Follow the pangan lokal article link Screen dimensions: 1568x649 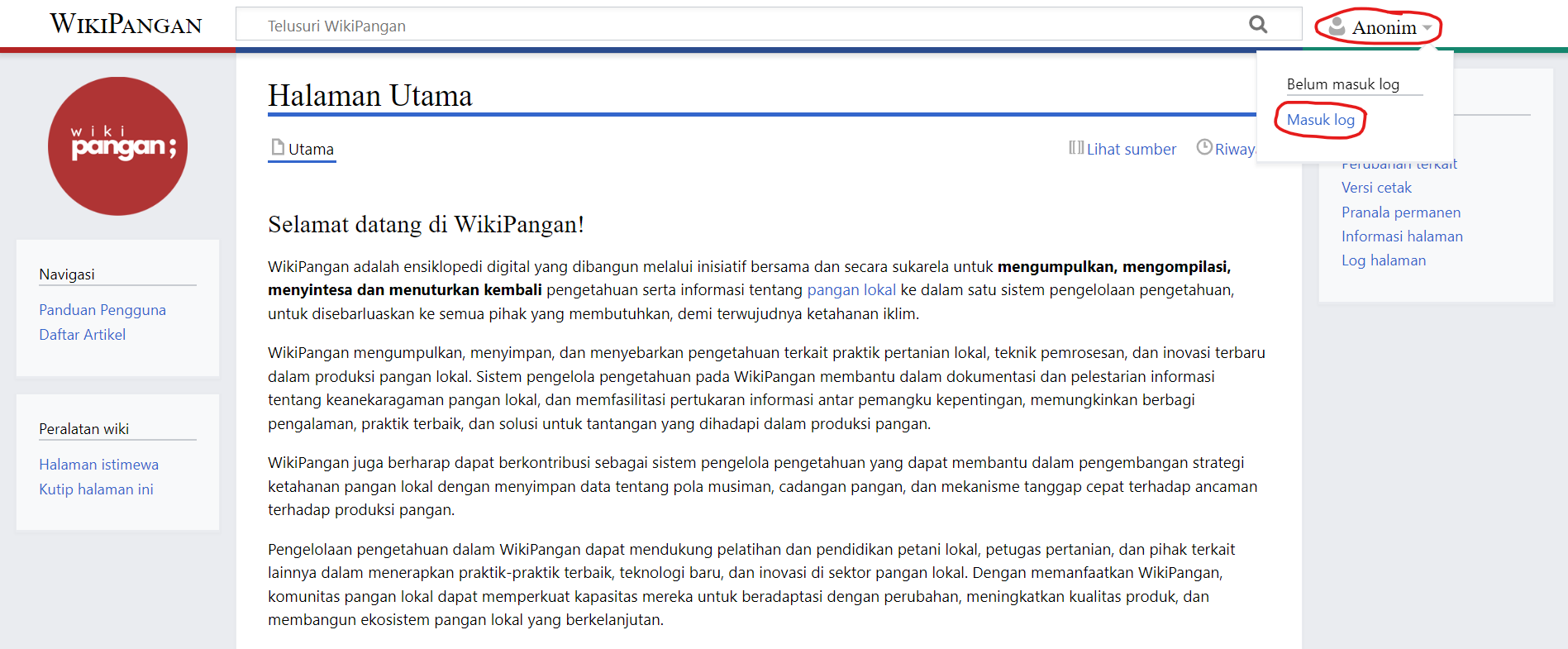point(851,290)
